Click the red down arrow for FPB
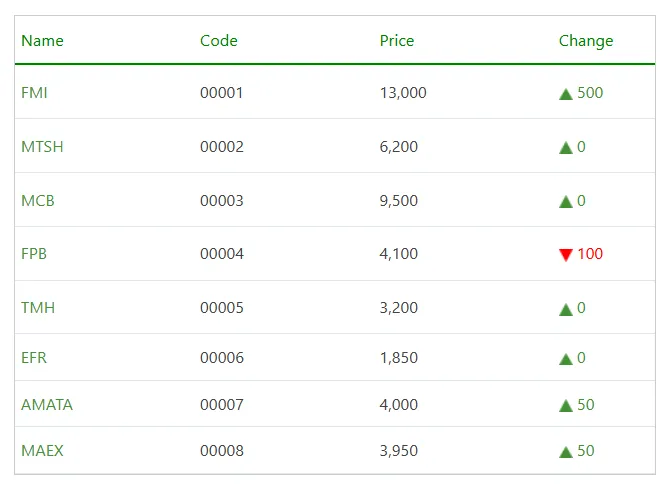Viewport: 664px width, 484px height. (x=566, y=255)
